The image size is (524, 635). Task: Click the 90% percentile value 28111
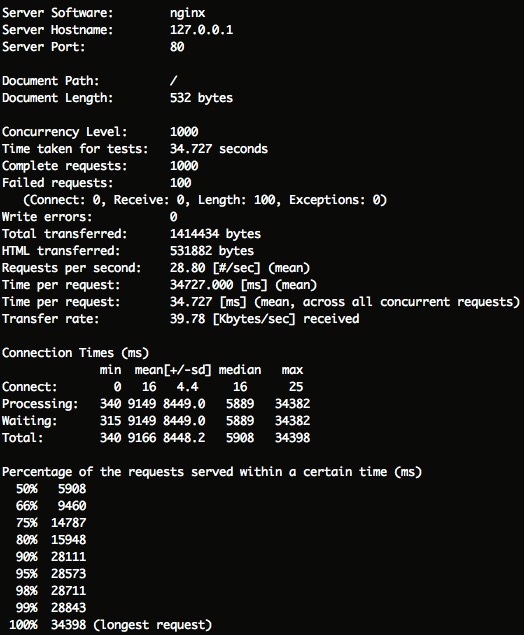click(68, 557)
